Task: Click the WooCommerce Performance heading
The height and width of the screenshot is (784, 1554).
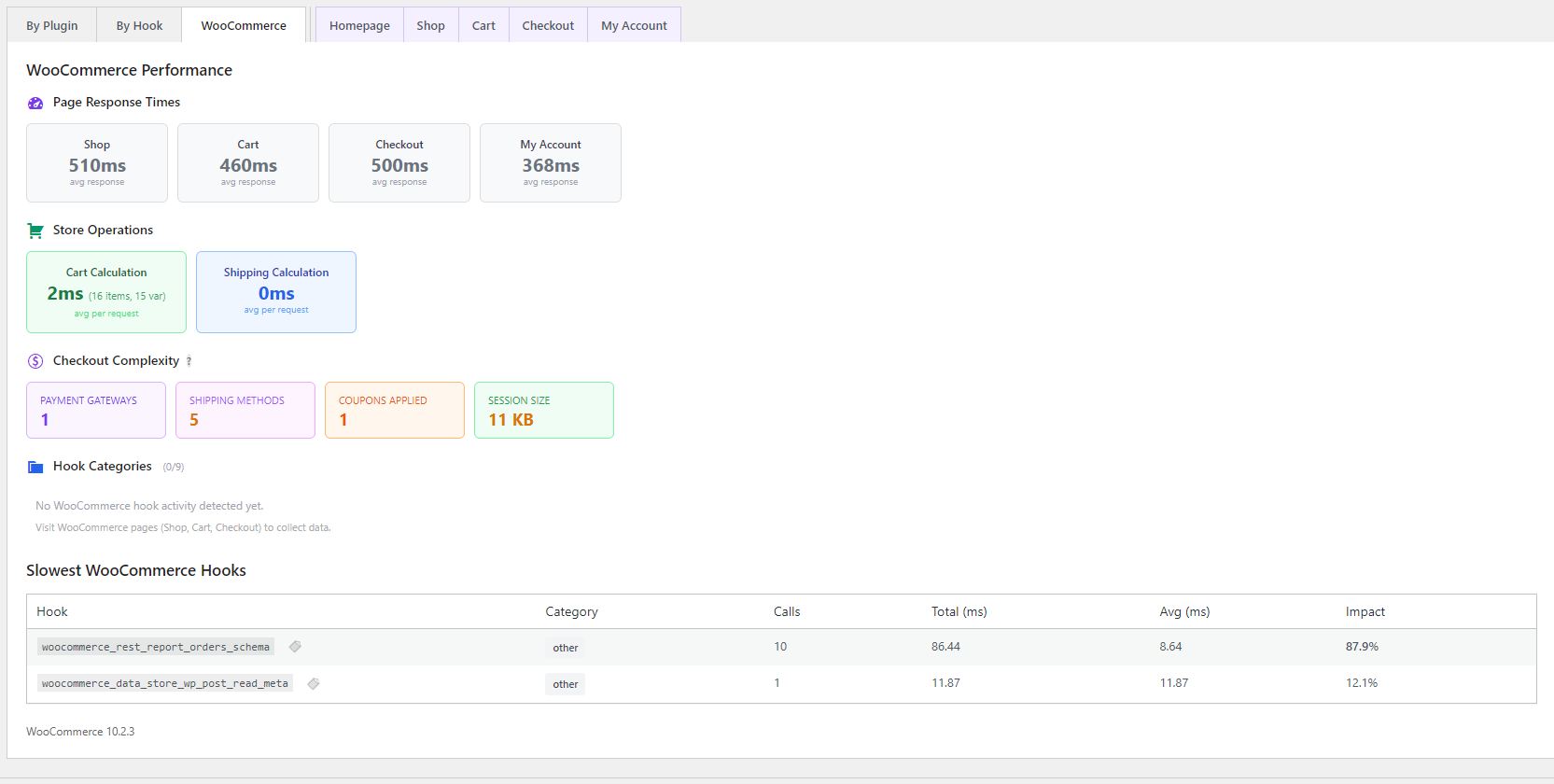Action: (129, 70)
